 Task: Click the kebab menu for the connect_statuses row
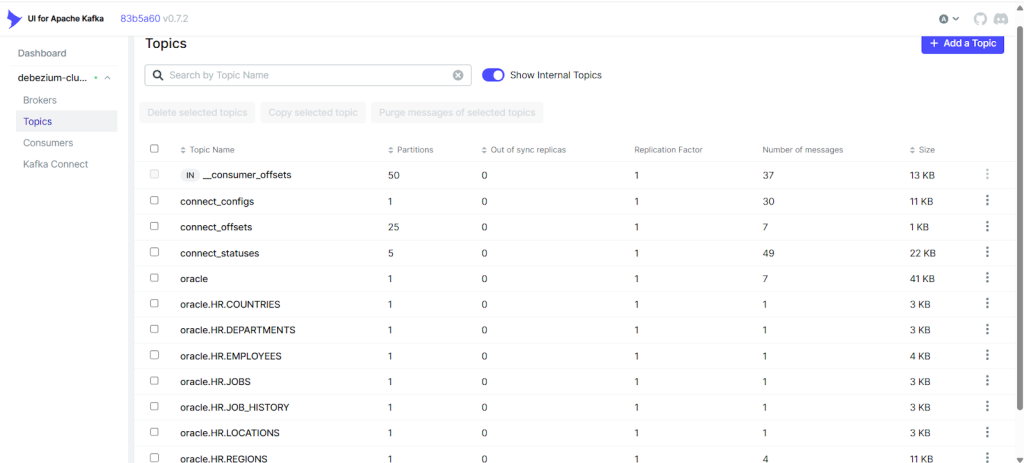(x=987, y=253)
